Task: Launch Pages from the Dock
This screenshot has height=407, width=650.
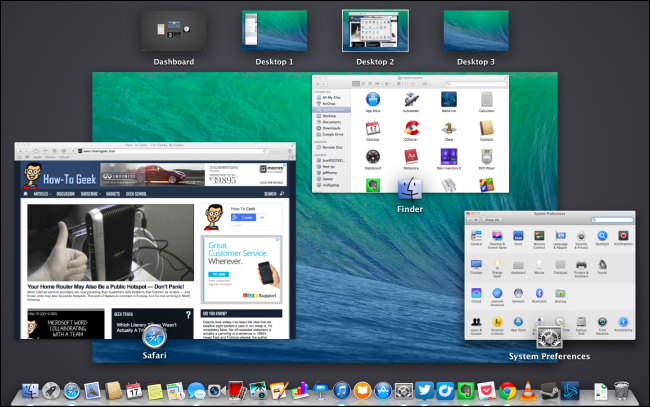Action: [279, 390]
